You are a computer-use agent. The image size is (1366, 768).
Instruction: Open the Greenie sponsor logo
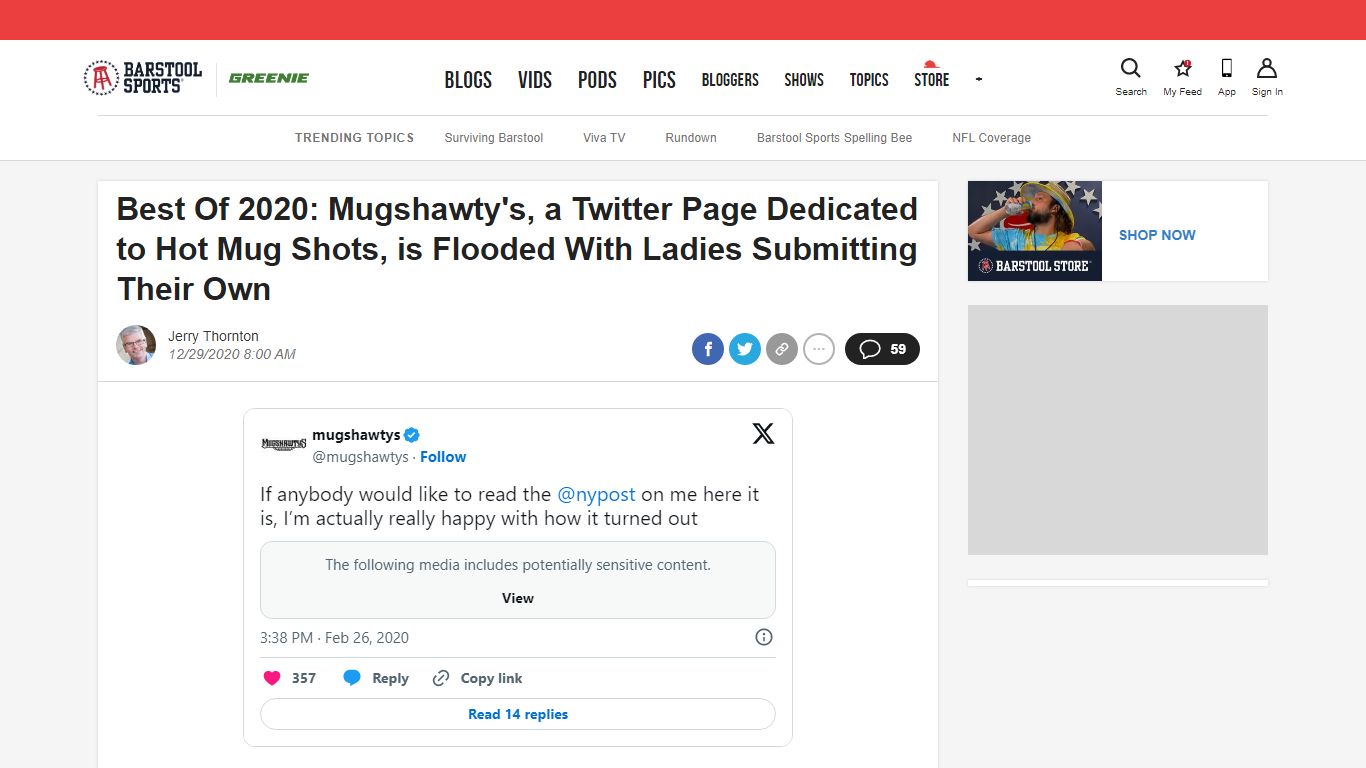(x=269, y=78)
